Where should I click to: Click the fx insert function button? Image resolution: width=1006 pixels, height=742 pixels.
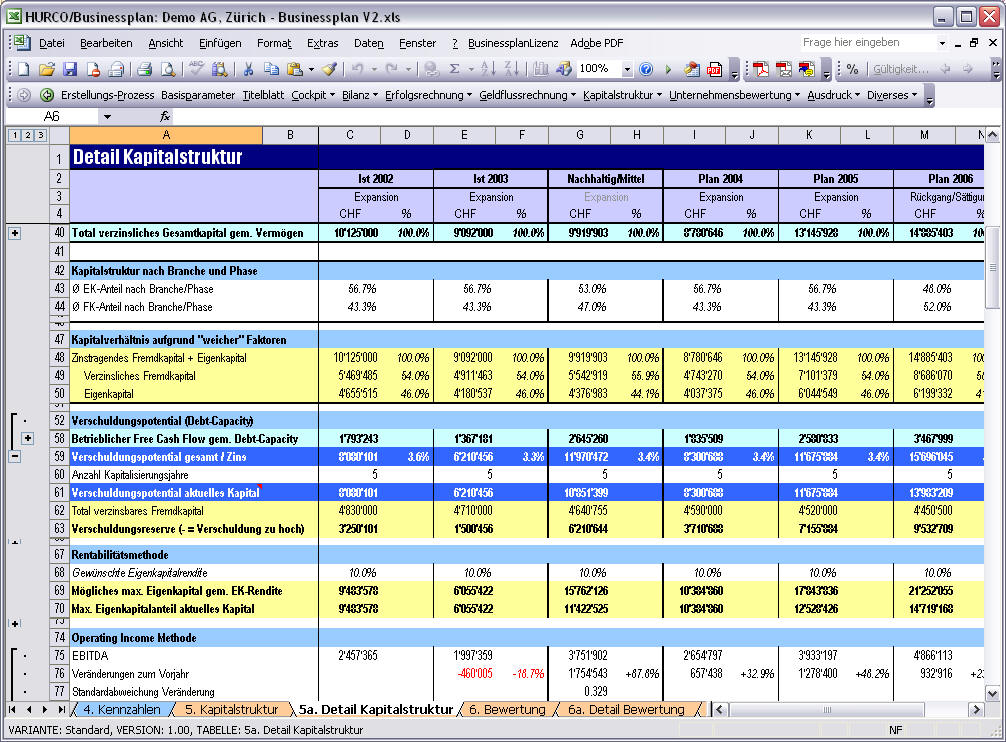[165, 116]
